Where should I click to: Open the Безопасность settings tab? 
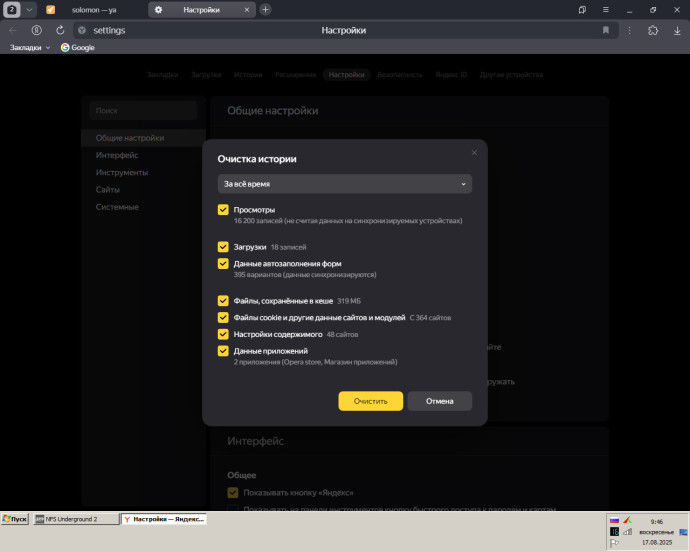point(400,75)
